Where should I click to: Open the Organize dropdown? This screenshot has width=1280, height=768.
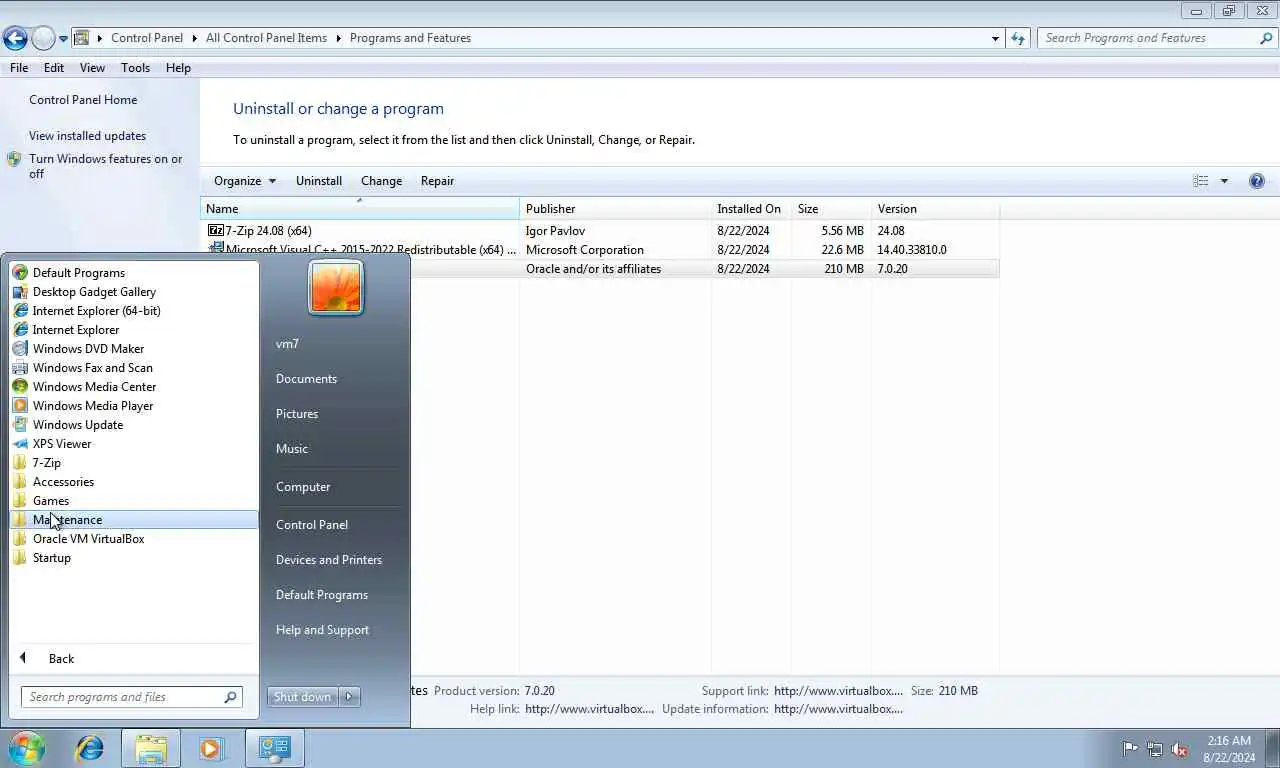coord(245,180)
